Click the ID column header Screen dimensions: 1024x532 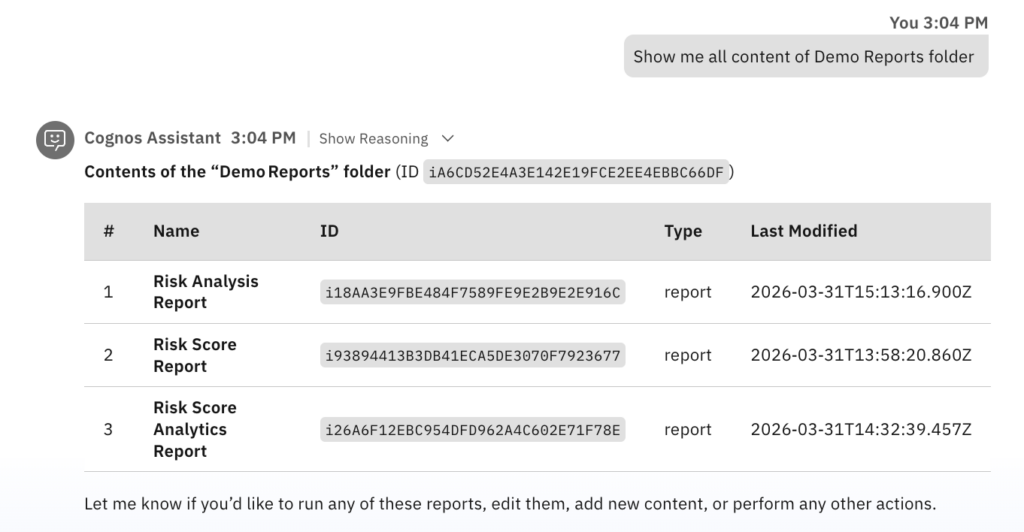point(329,231)
